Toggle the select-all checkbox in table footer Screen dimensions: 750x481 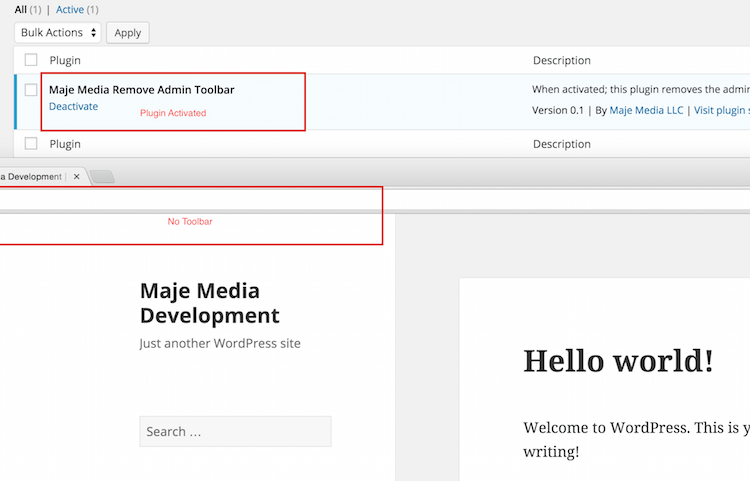(31, 144)
